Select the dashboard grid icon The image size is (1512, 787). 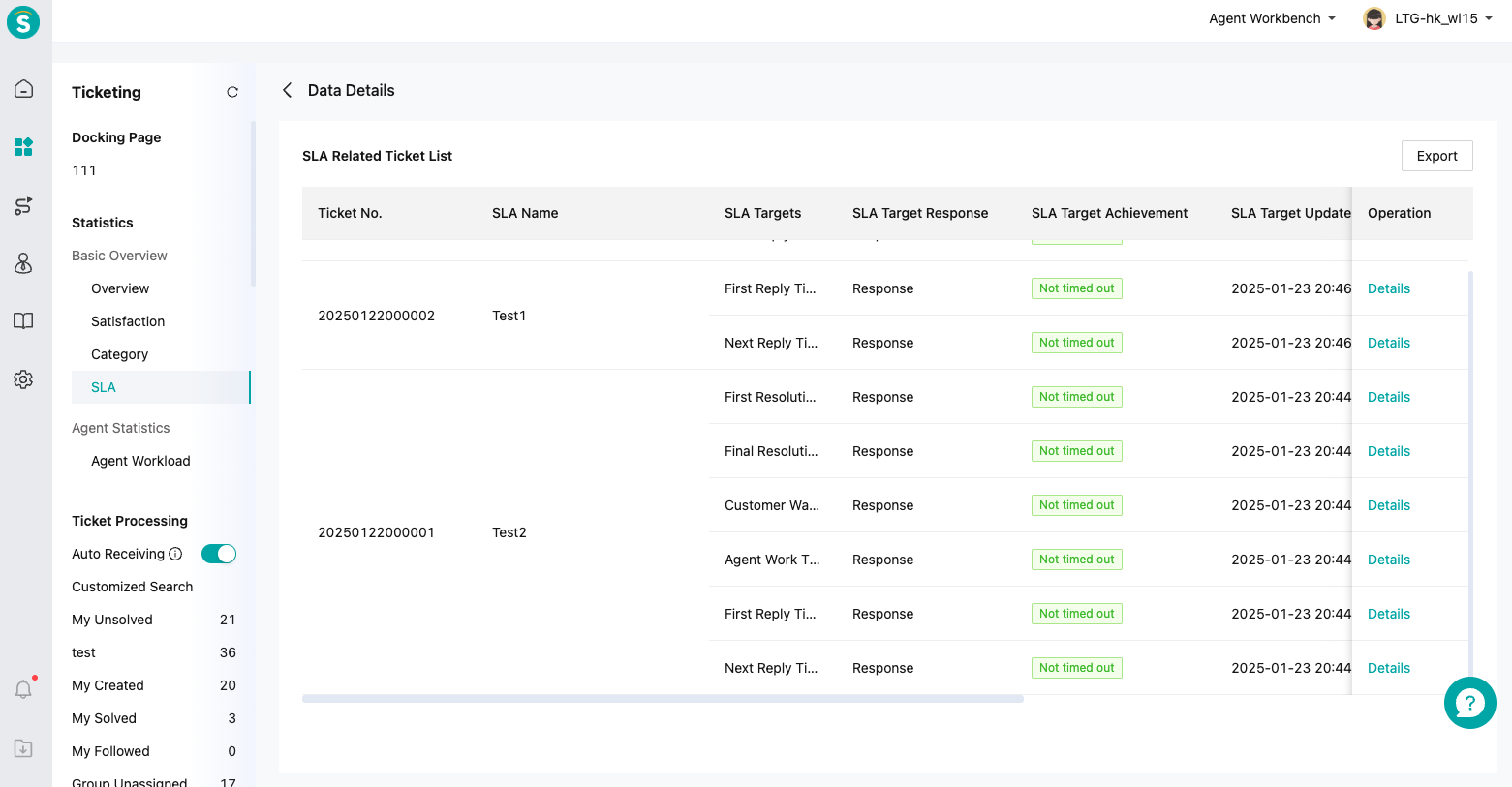(24, 147)
